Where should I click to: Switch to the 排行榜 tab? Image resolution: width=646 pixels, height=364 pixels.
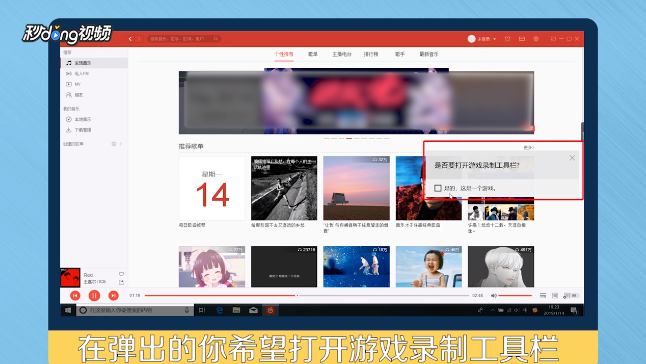tap(371, 54)
